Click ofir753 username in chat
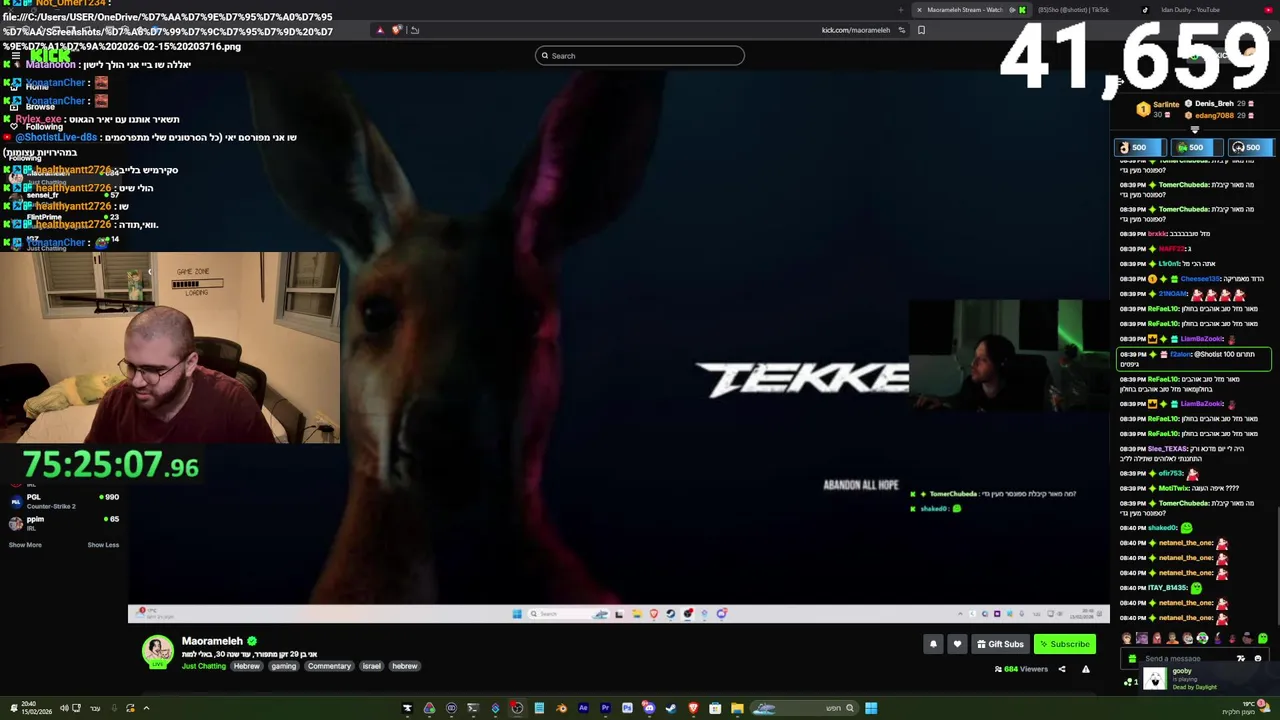 1170,473
